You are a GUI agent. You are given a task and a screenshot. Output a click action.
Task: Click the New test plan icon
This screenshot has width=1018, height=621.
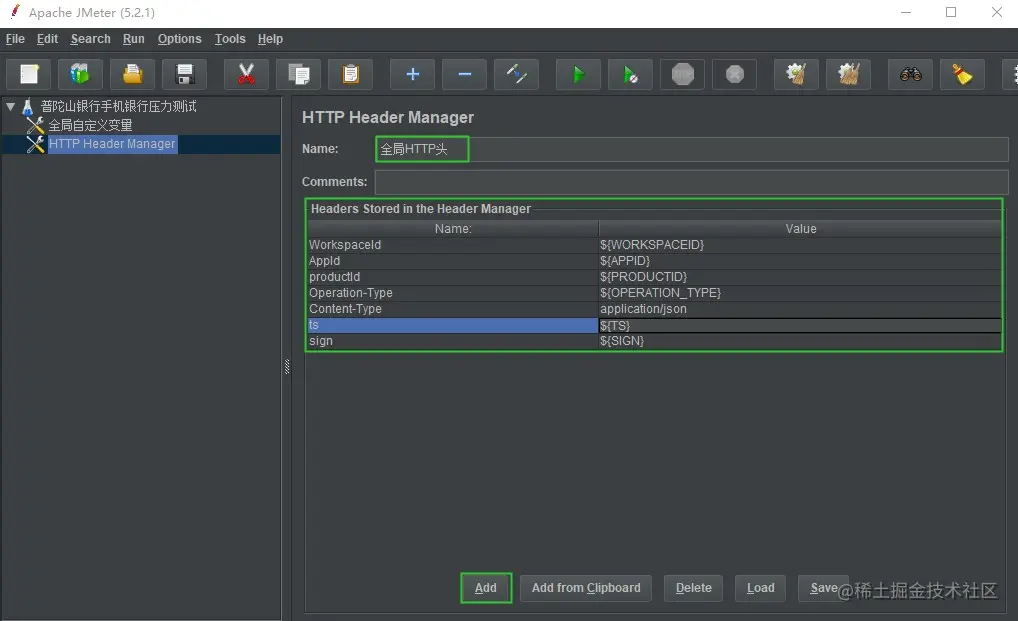click(x=29, y=75)
